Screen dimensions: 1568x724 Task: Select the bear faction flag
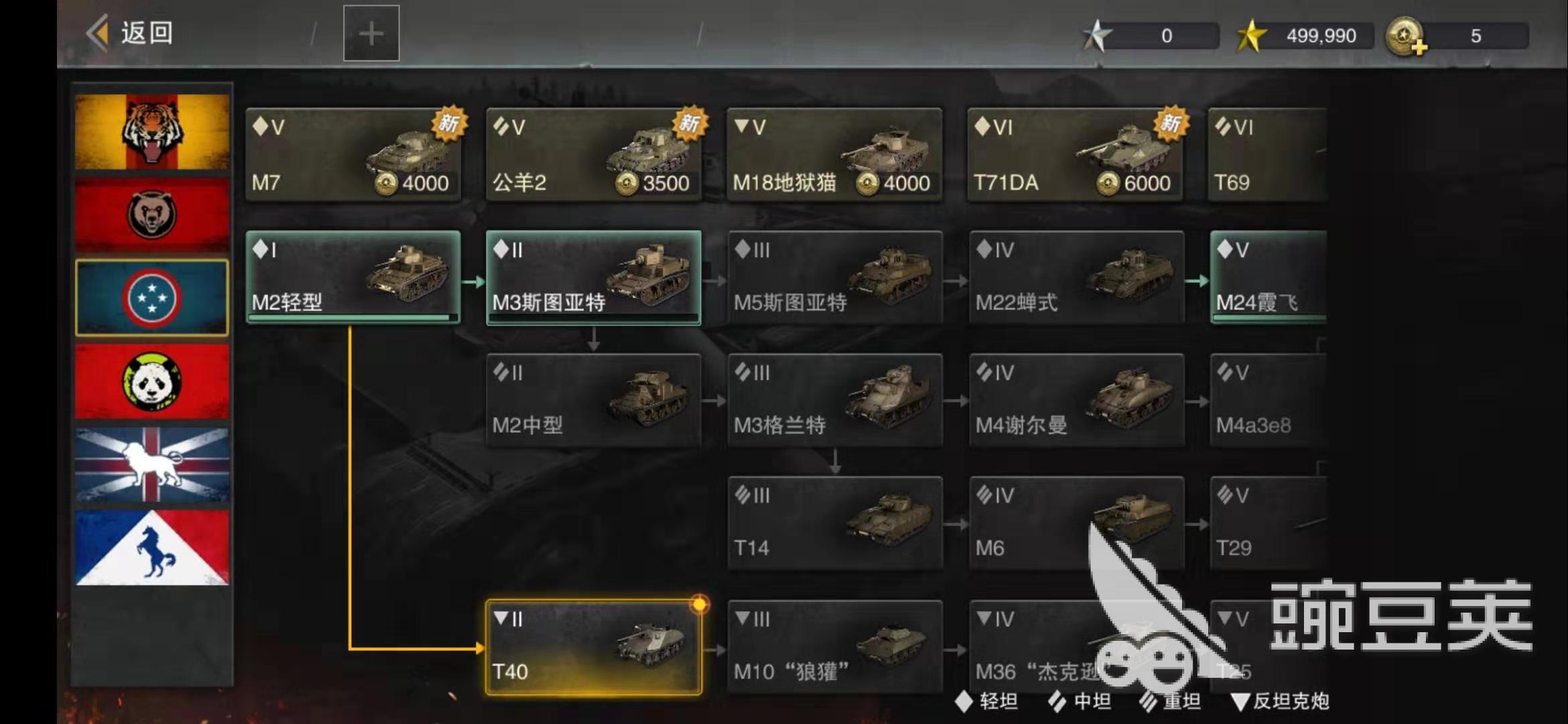pos(152,215)
